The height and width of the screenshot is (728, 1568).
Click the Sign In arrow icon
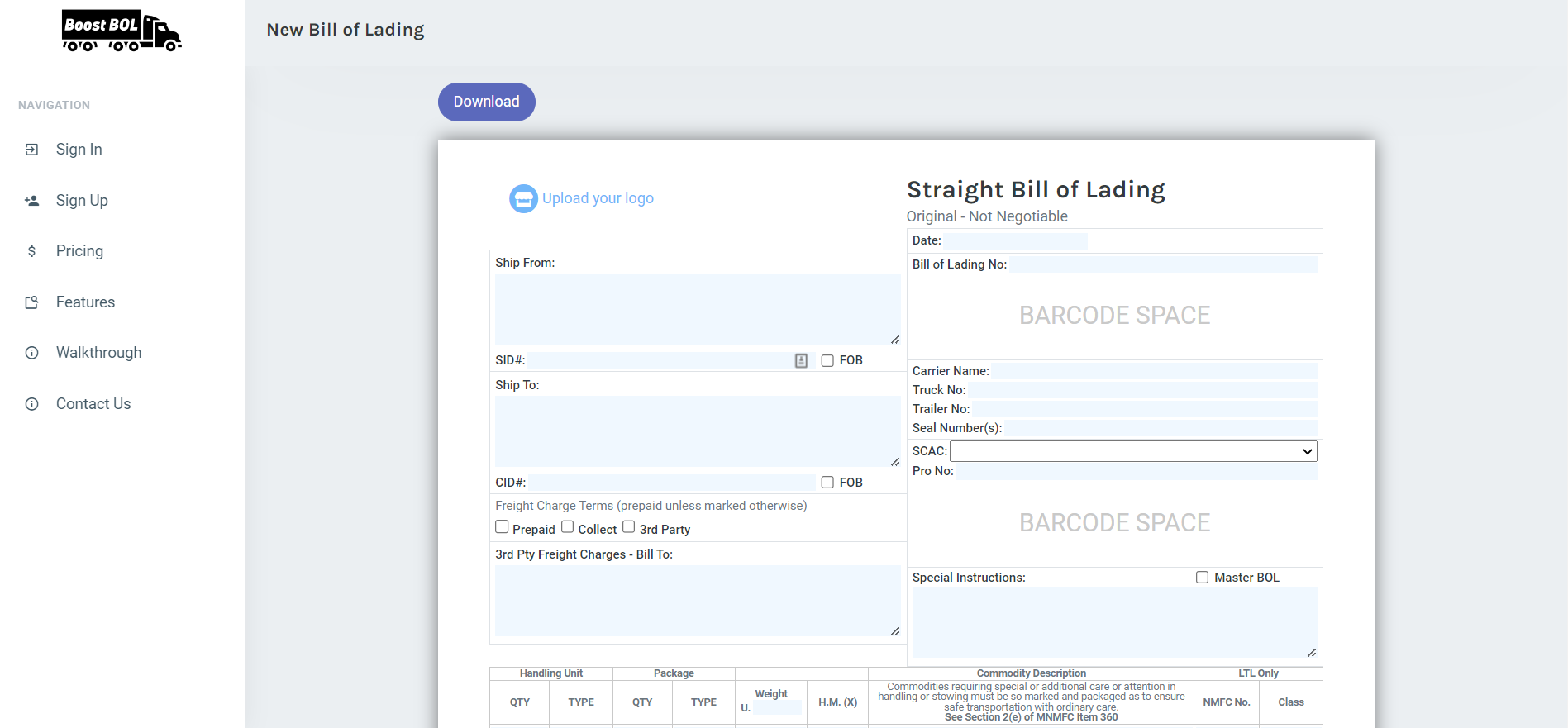coord(31,150)
